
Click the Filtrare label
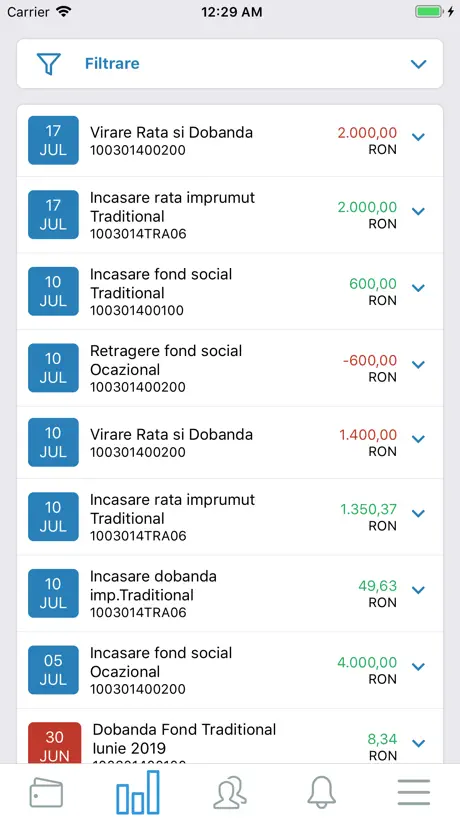pyautogui.click(x=112, y=64)
